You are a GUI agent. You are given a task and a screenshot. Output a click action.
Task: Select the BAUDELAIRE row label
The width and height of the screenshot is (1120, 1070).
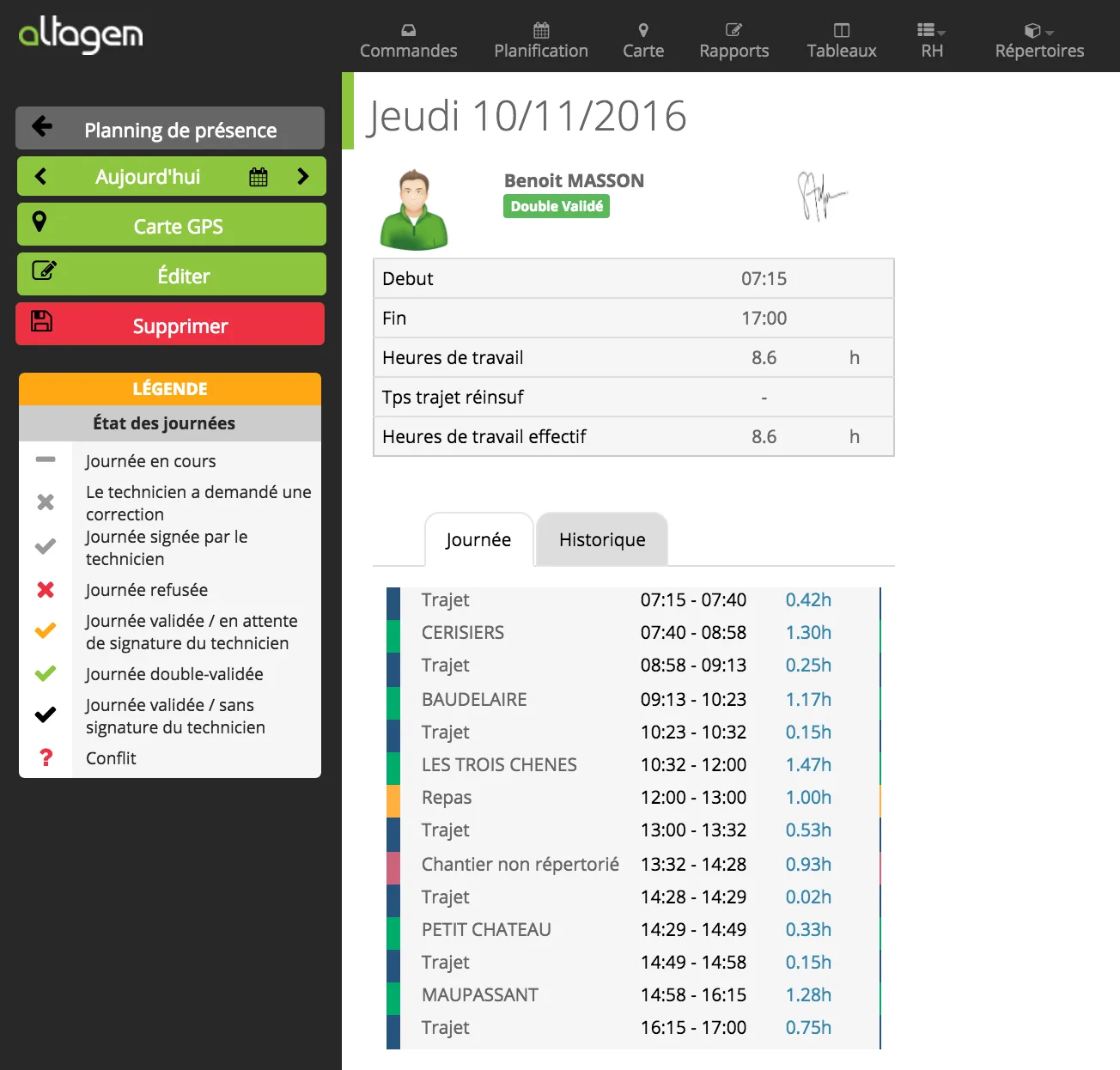point(474,699)
